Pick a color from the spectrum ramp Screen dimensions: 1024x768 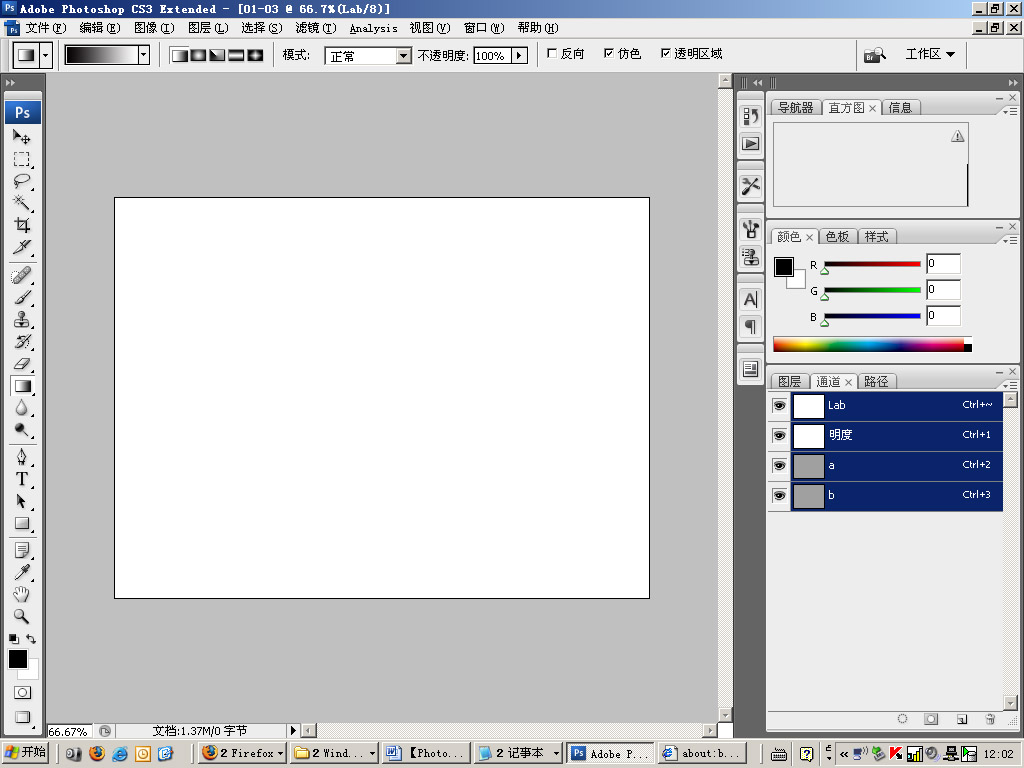[872, 344]
